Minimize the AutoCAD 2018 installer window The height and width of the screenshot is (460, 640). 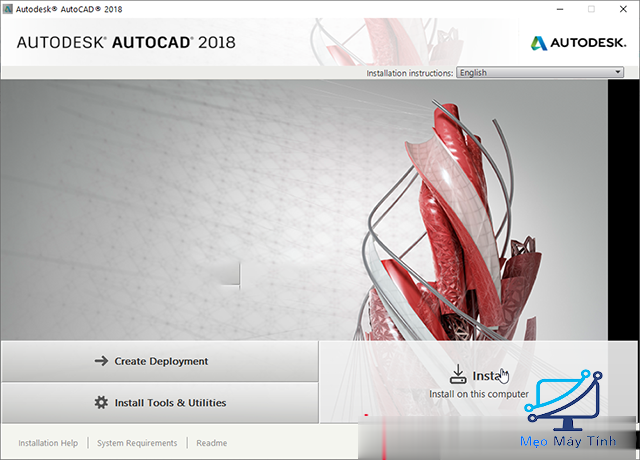560,9
